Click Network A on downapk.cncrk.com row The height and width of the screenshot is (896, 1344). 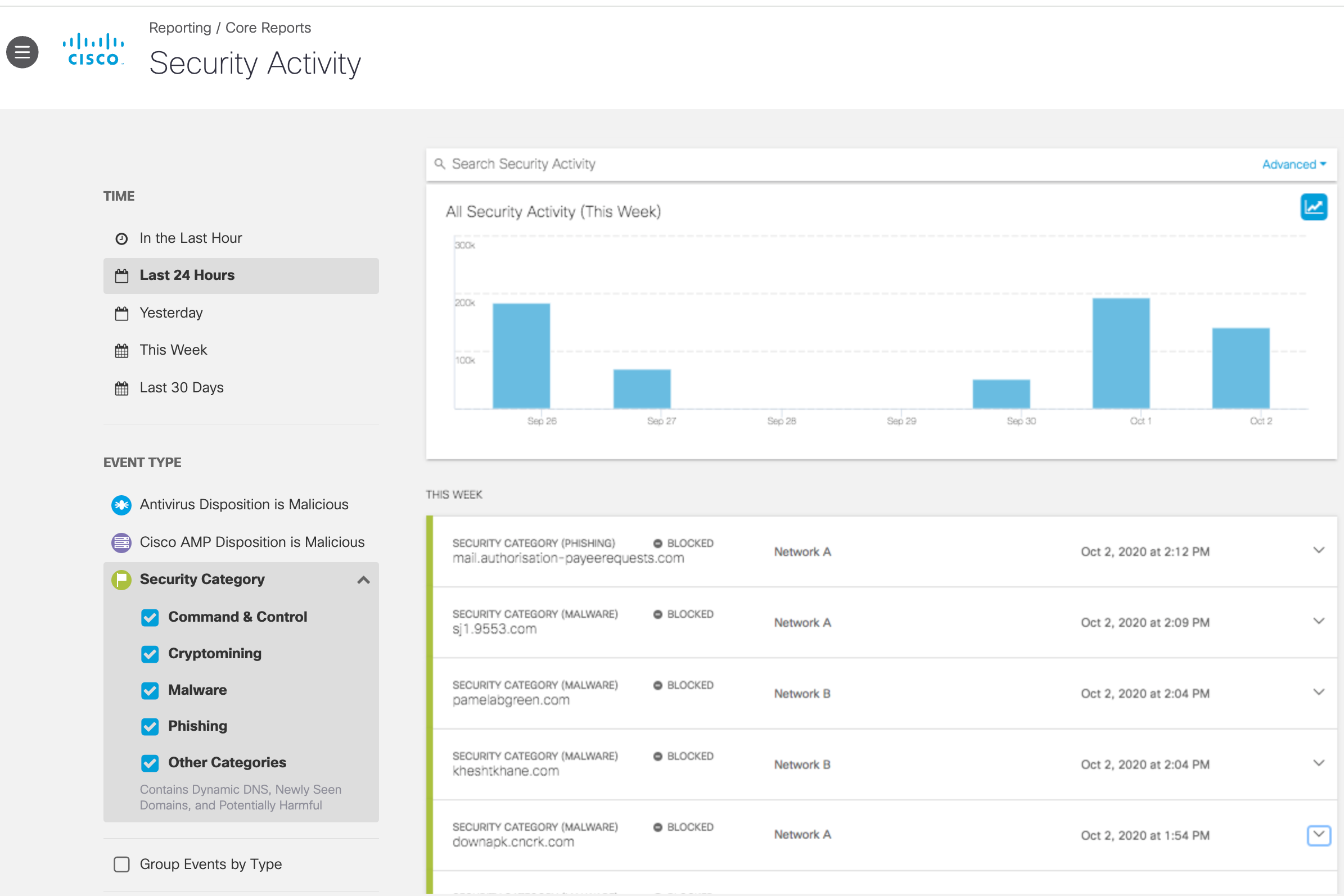tap(802, 835)
